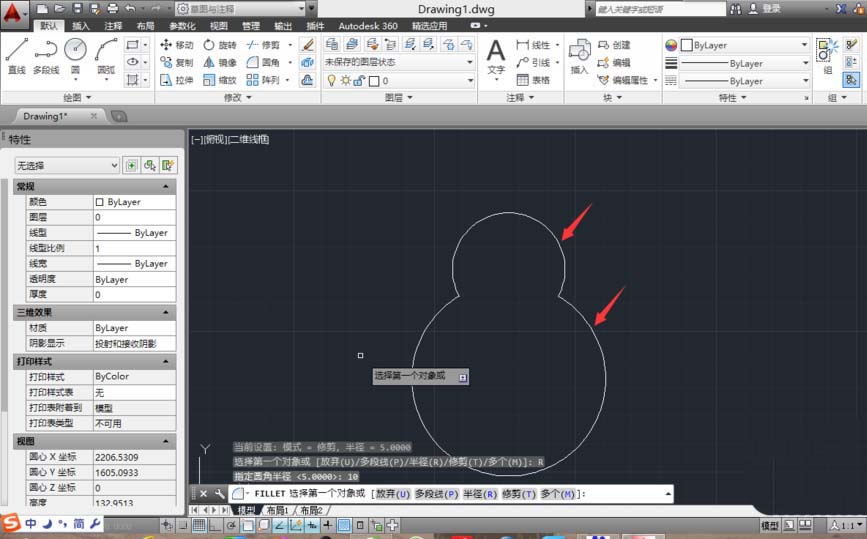Collapse the 常规 properties section
Viewport: 867px width, 539px height.
pyautogui.click(x=165, y=187)
